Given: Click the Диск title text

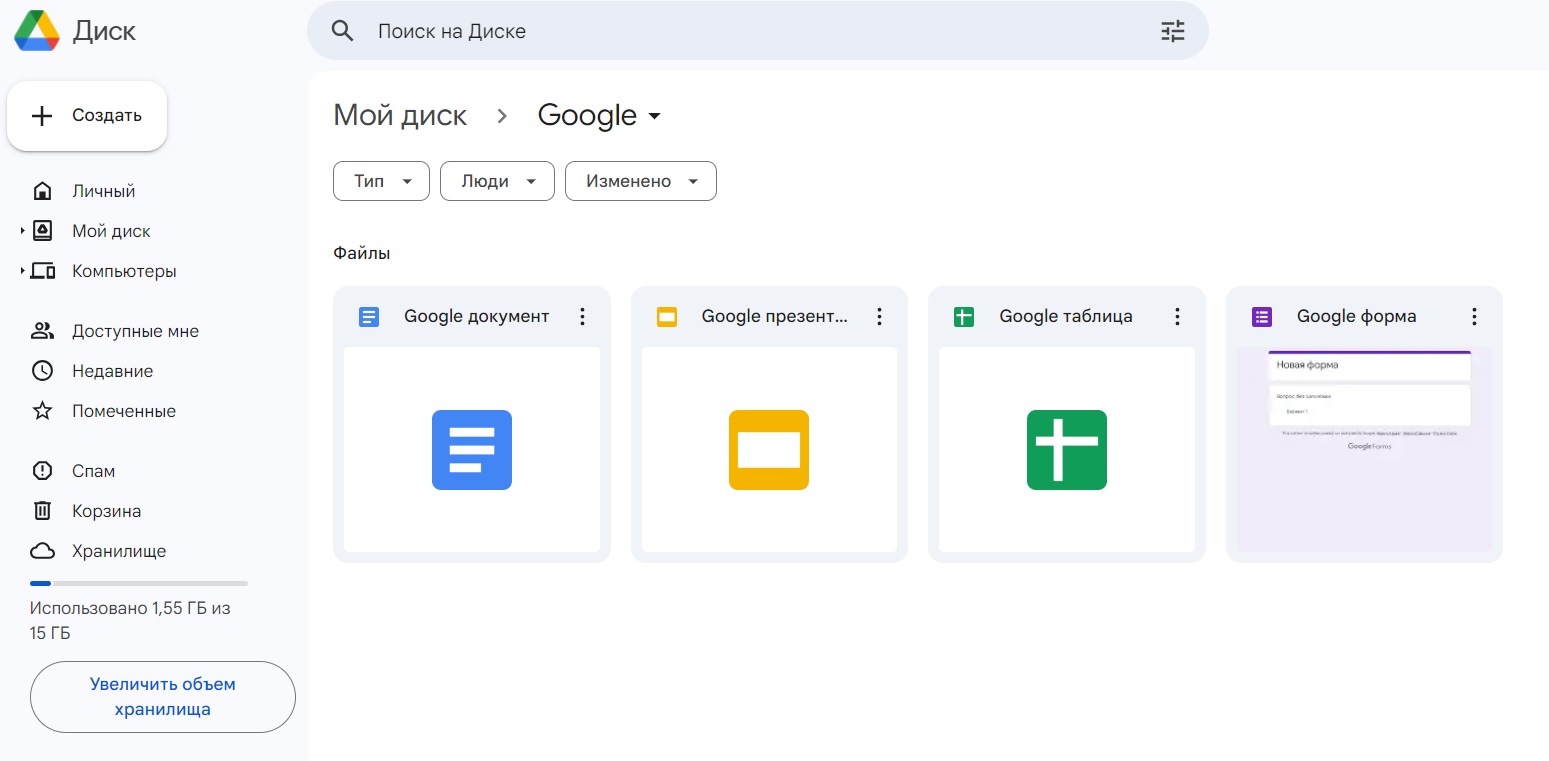Looking at the screenshot, I should 104,31.
